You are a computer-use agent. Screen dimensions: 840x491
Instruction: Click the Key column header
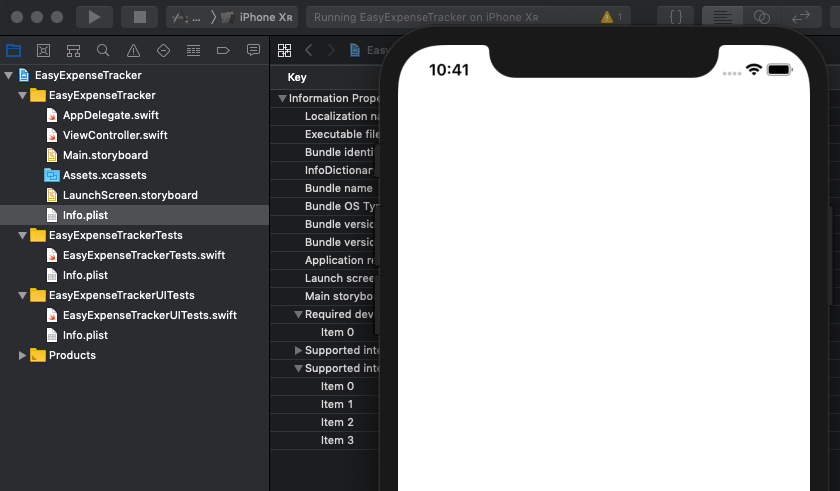tap(297, 78)
